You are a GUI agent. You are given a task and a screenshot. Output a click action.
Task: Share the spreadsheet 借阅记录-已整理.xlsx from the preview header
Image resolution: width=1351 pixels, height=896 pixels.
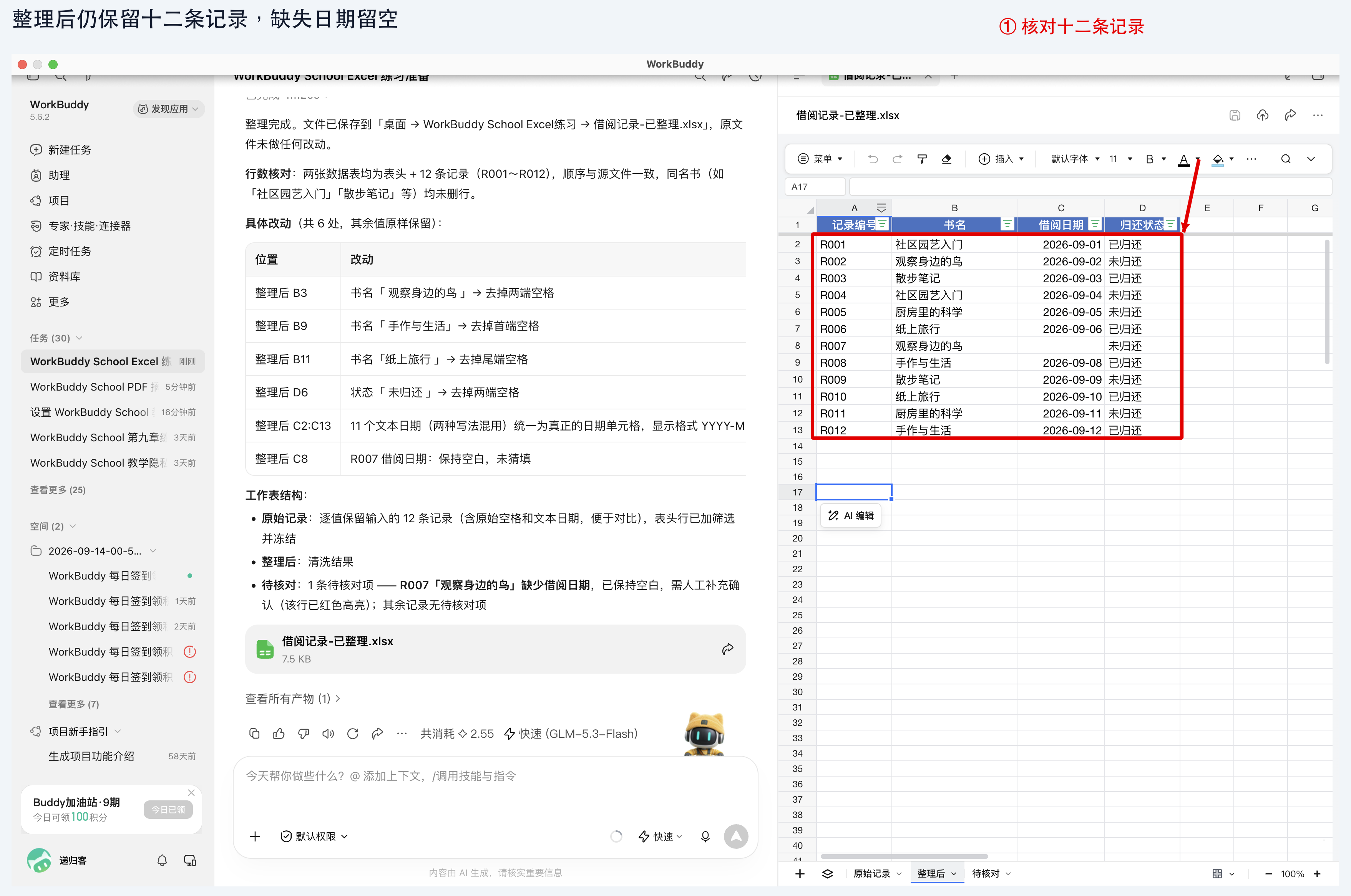pyautogui.click(x=1290, y=116)
